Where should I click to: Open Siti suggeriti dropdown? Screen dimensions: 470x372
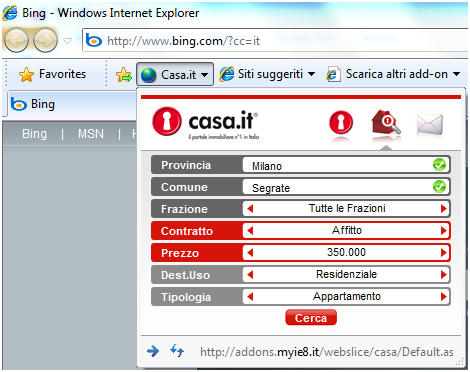click(267, 74)
